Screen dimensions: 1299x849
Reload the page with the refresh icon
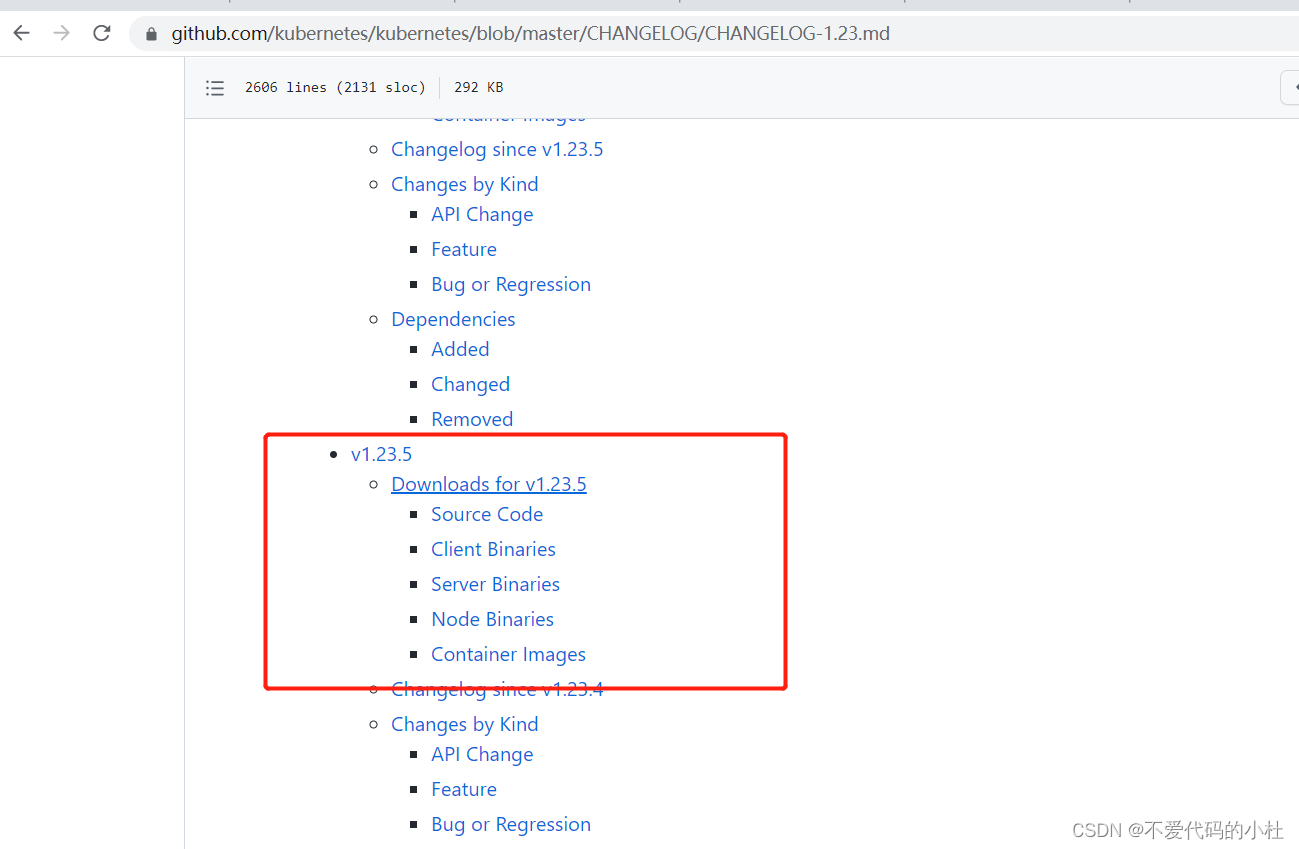(102, 33)
